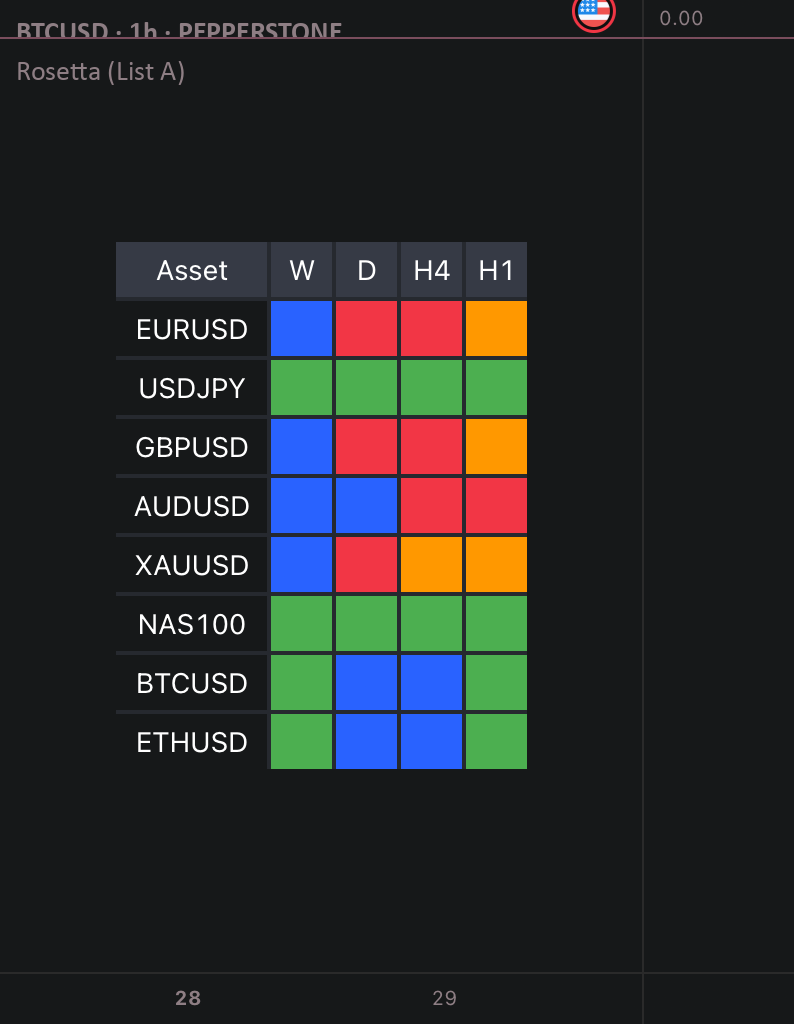Click the 29 date on time axis
The image size is (794, 1024).
click(x=445, y=998)
